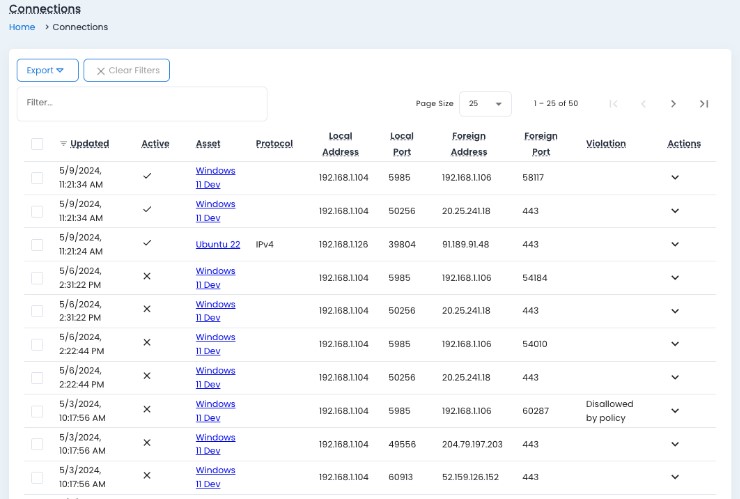Click the Clear Filters button
740x499 pixels.
(127, 70)
